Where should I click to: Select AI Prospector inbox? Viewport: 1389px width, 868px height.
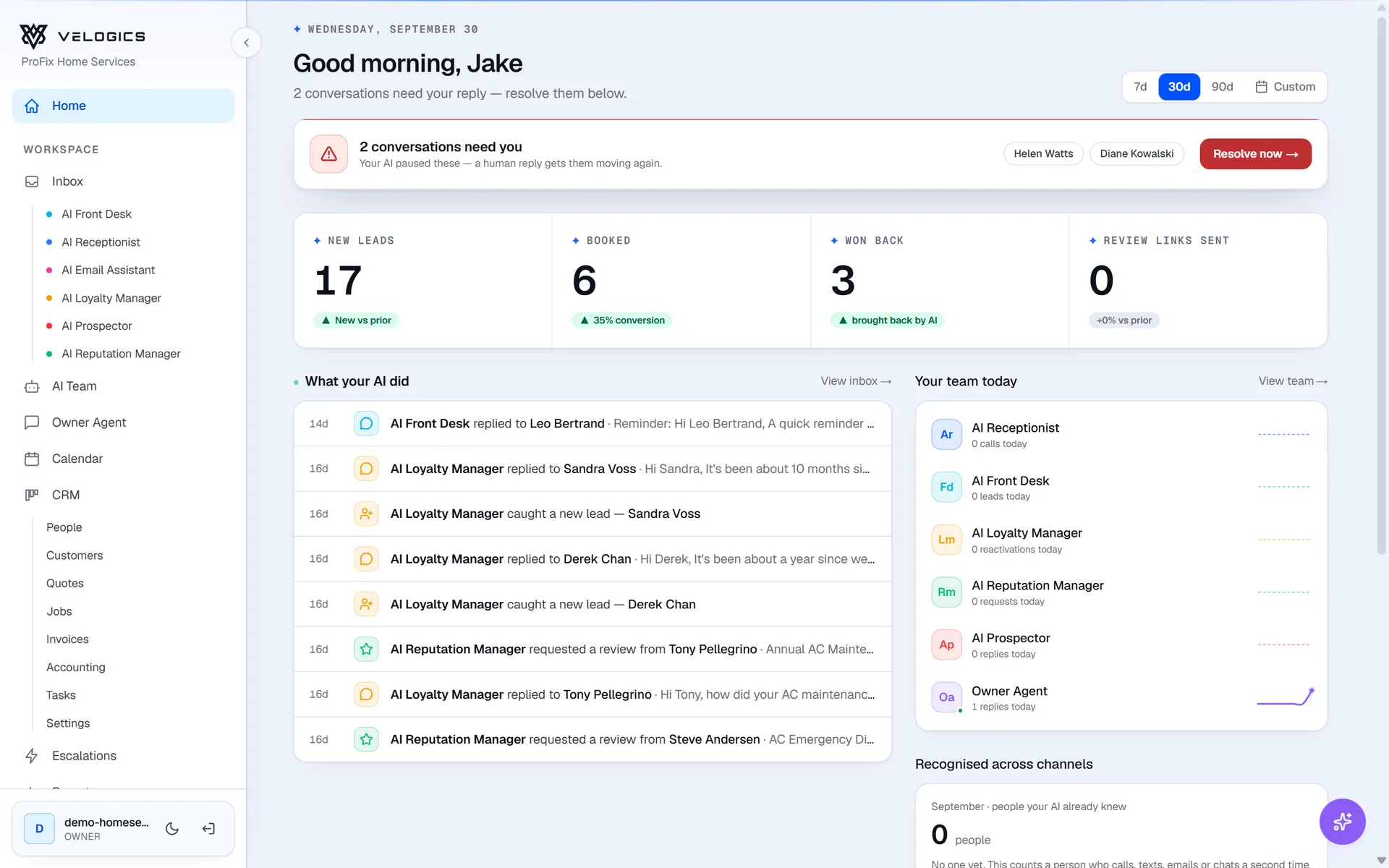96,326
